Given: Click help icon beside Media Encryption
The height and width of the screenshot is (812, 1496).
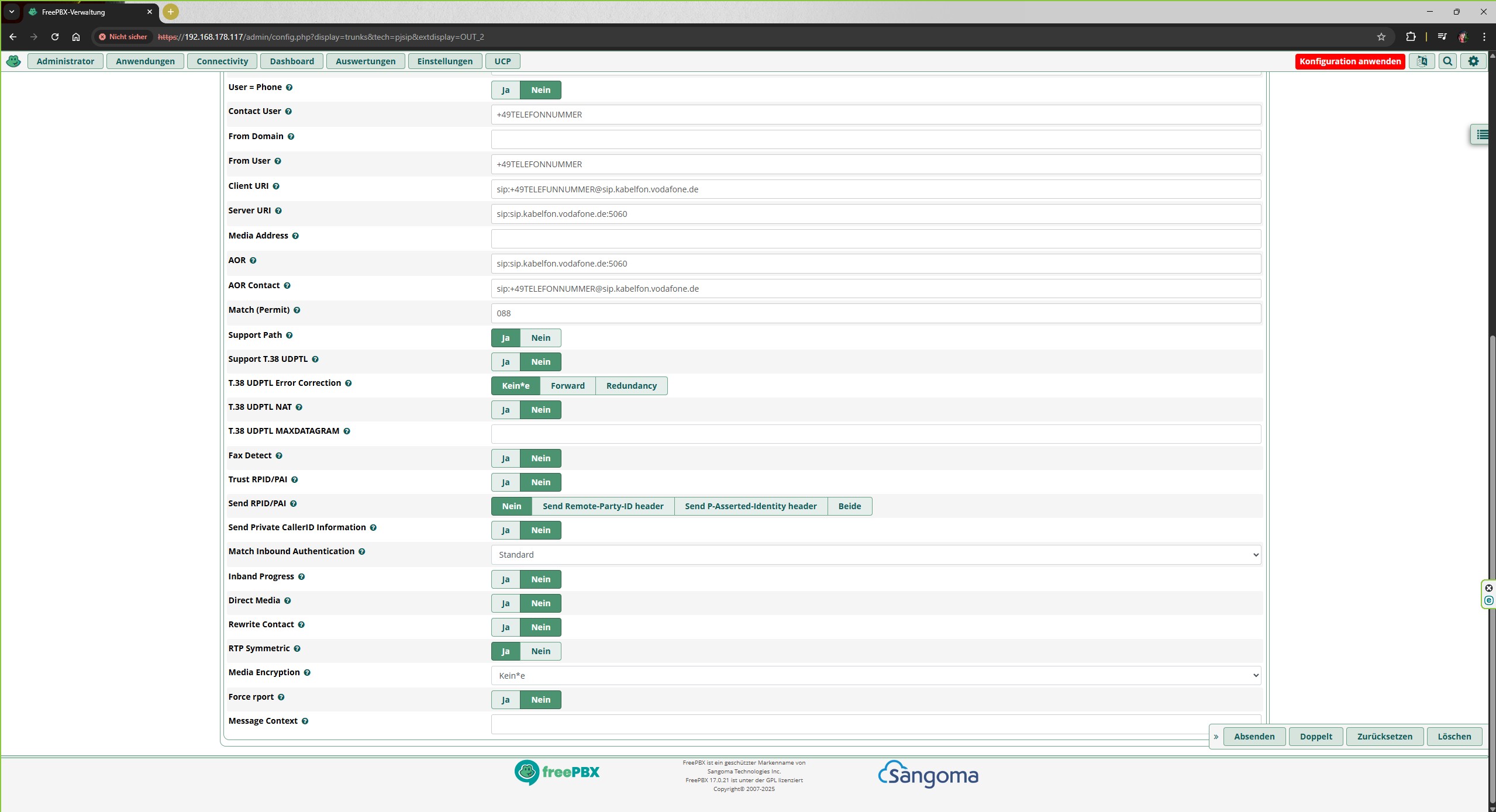Looking at the screenshot, I should point(307,672).
